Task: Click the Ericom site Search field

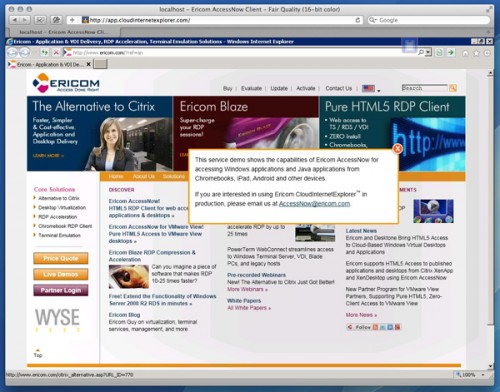Action: 425,88
